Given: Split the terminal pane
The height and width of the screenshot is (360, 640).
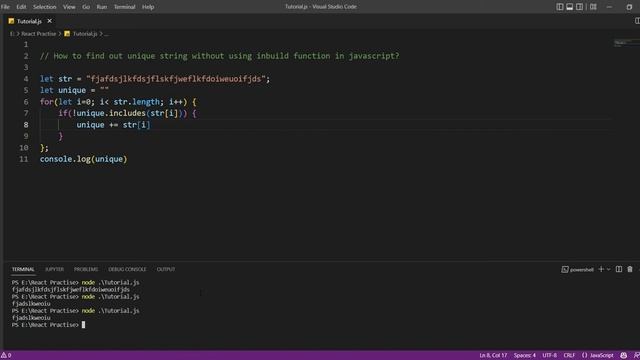Looking at the screenshot, I should tap(619, 269).
